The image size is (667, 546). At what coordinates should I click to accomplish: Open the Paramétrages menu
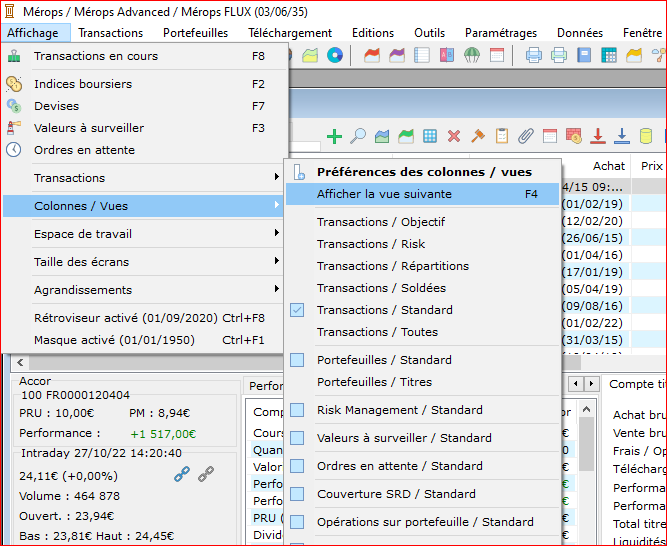(x=501, y=33)
